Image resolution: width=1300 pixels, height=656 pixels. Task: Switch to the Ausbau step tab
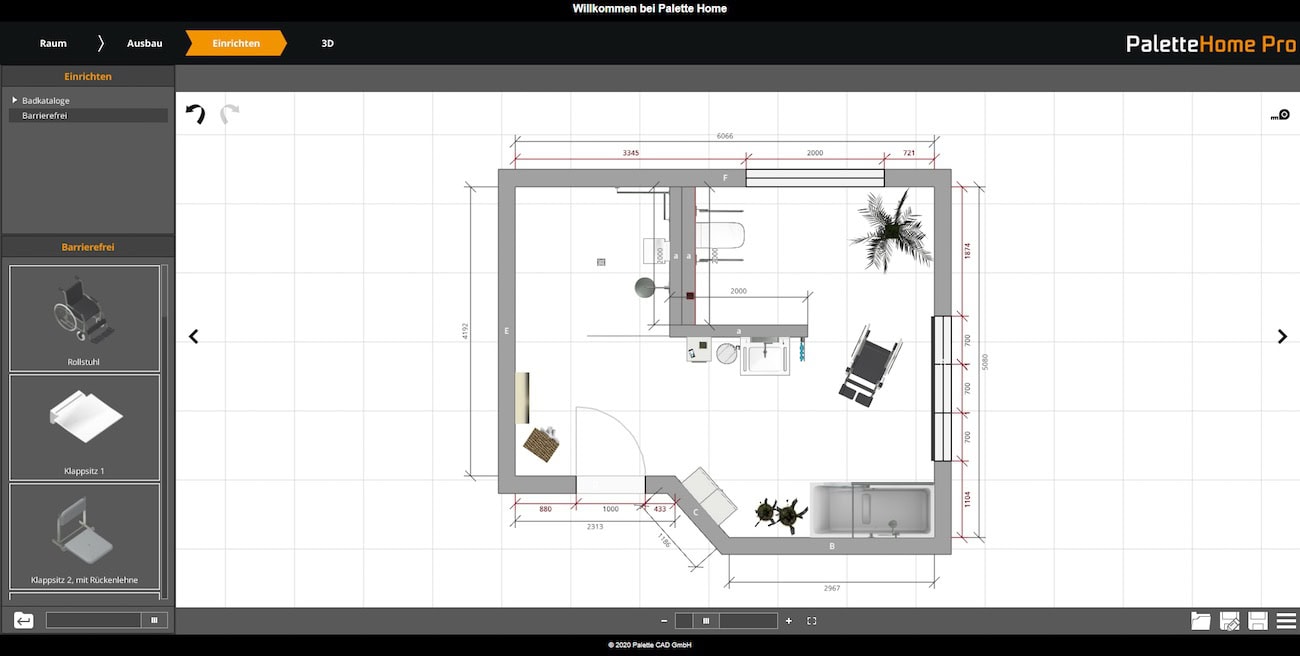coord(144,43)
